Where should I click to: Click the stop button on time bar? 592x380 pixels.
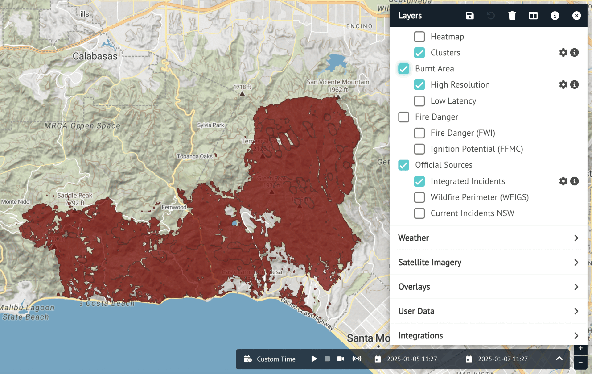coord(327,358)
